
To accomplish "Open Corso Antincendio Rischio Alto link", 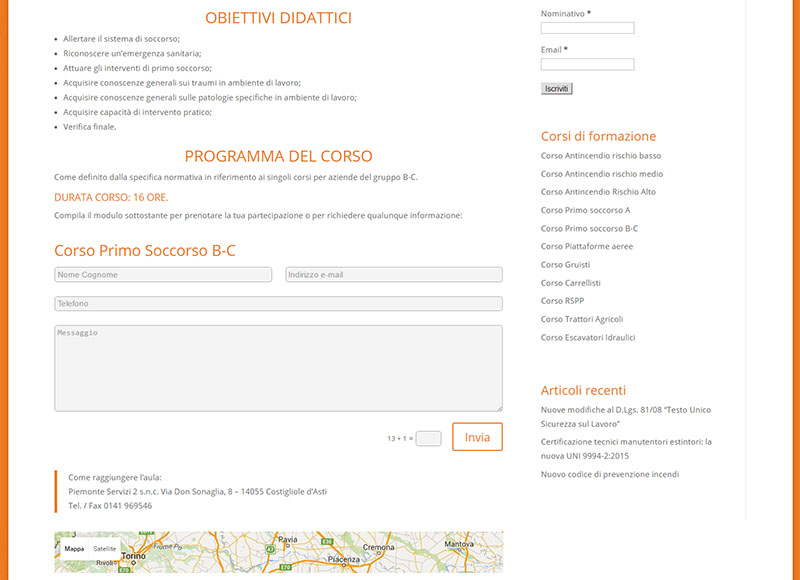I will click(x=598, y=192).
